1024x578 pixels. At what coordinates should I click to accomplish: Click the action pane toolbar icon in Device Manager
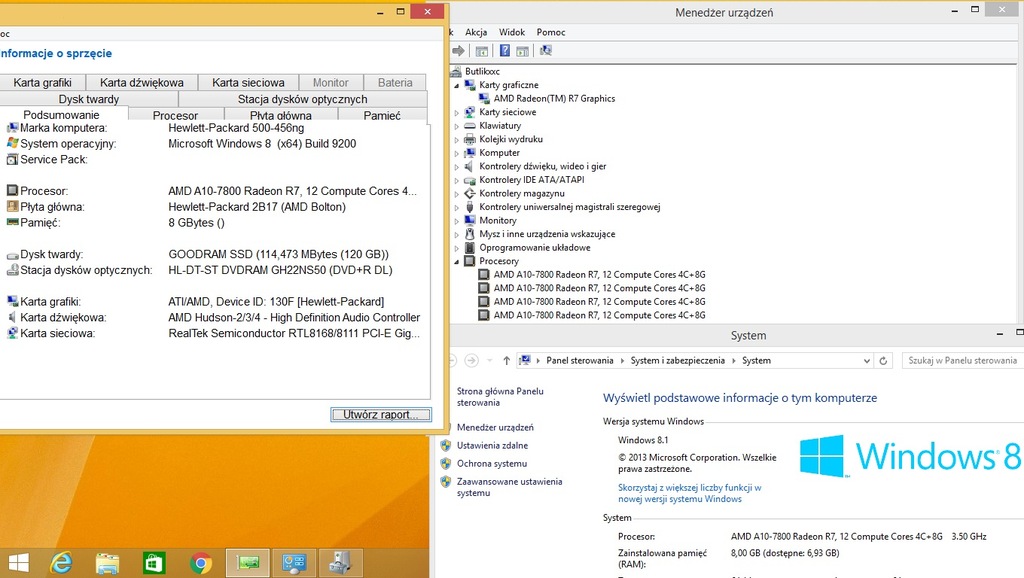pos(522,51)
